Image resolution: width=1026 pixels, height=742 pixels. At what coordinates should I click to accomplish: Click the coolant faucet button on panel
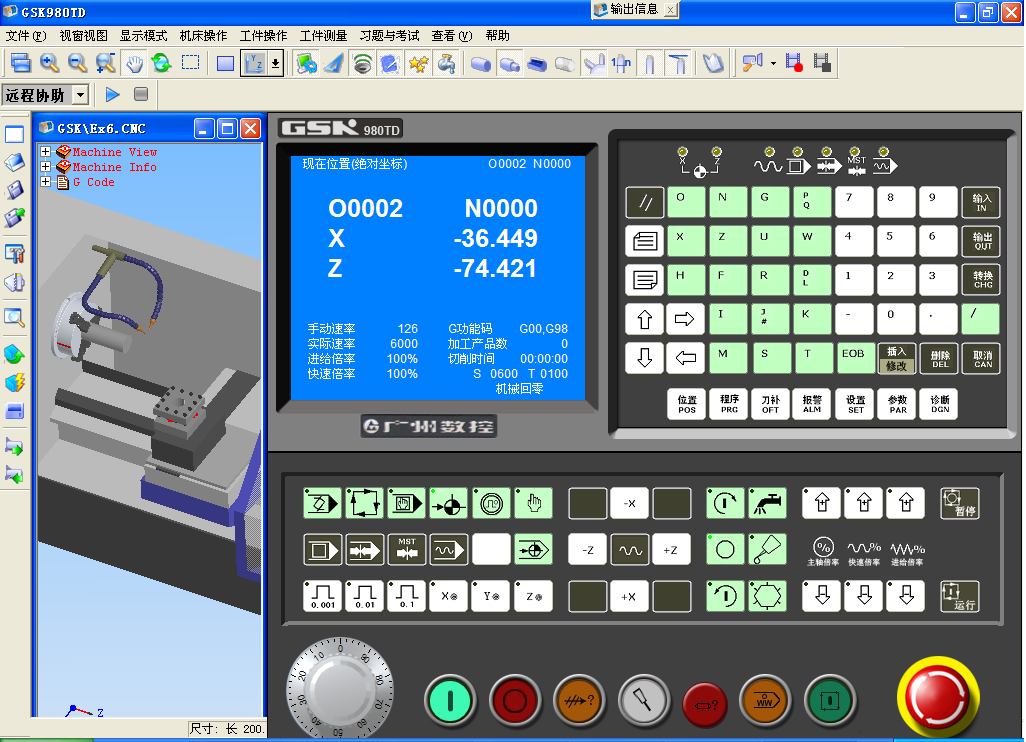(x=767, y=503)
